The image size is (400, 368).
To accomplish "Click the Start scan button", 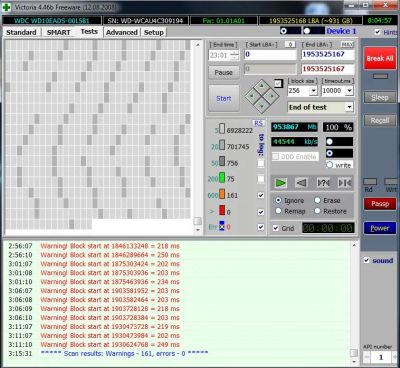I will pos(224,98).
